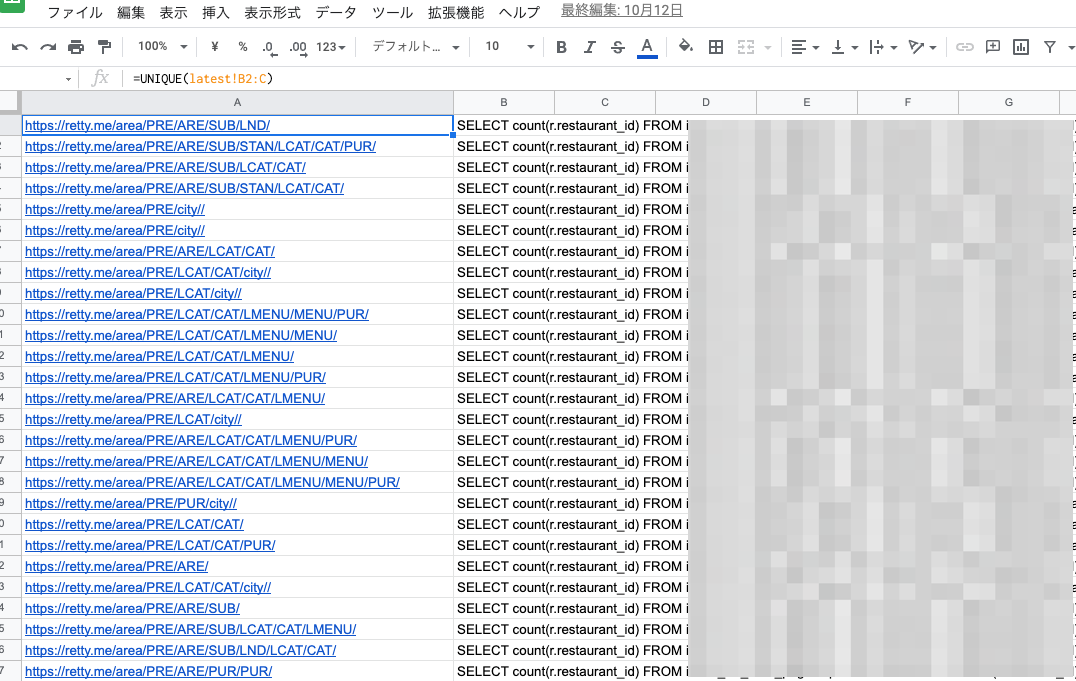This screenshot has height=681, width=1076.
Task: Open link PRE/ARE/SUB/STAN/LCAT/CAT/PUR/
Action: coord(200,146)
